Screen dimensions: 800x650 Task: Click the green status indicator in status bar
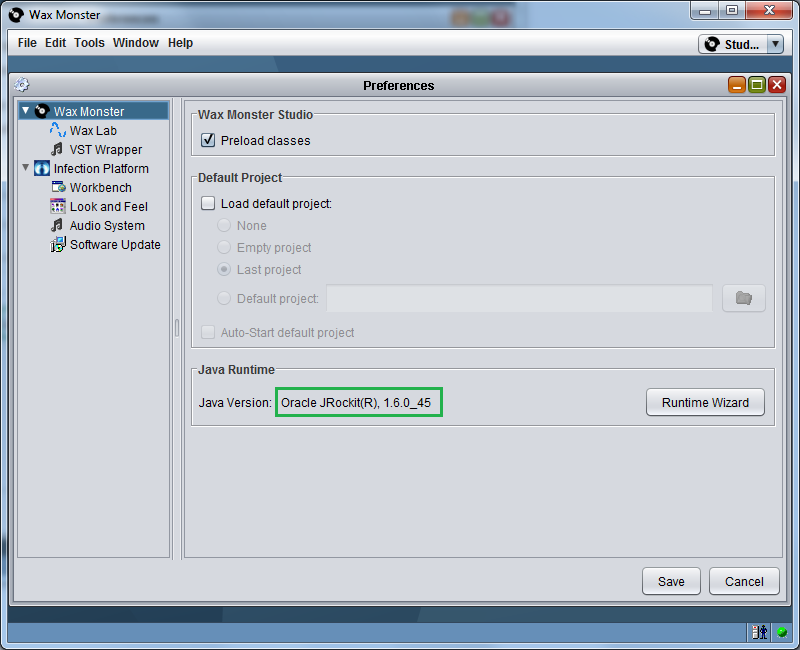(781, 632)
